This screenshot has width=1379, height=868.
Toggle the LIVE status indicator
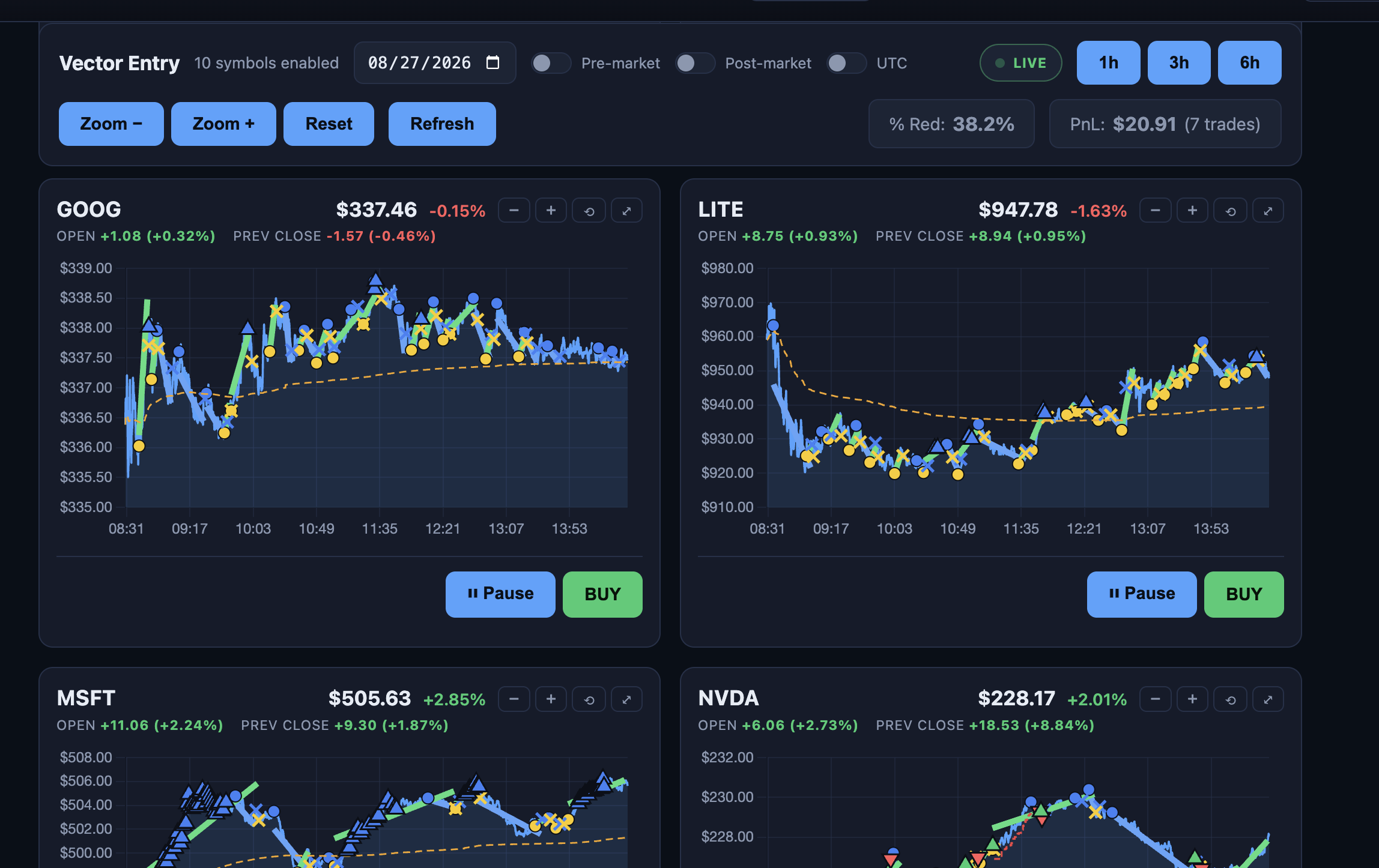click(1020, 63)
